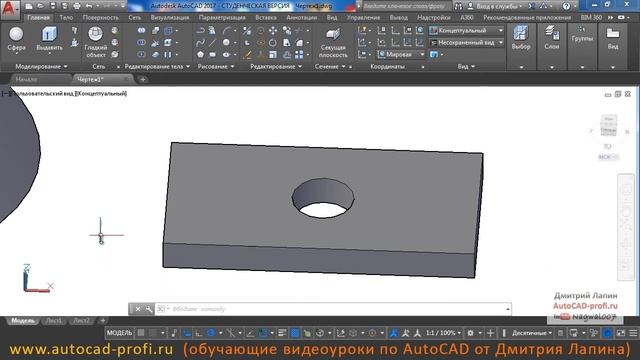
Task: Expand the Сечение panel
Action: coord(330,66)
